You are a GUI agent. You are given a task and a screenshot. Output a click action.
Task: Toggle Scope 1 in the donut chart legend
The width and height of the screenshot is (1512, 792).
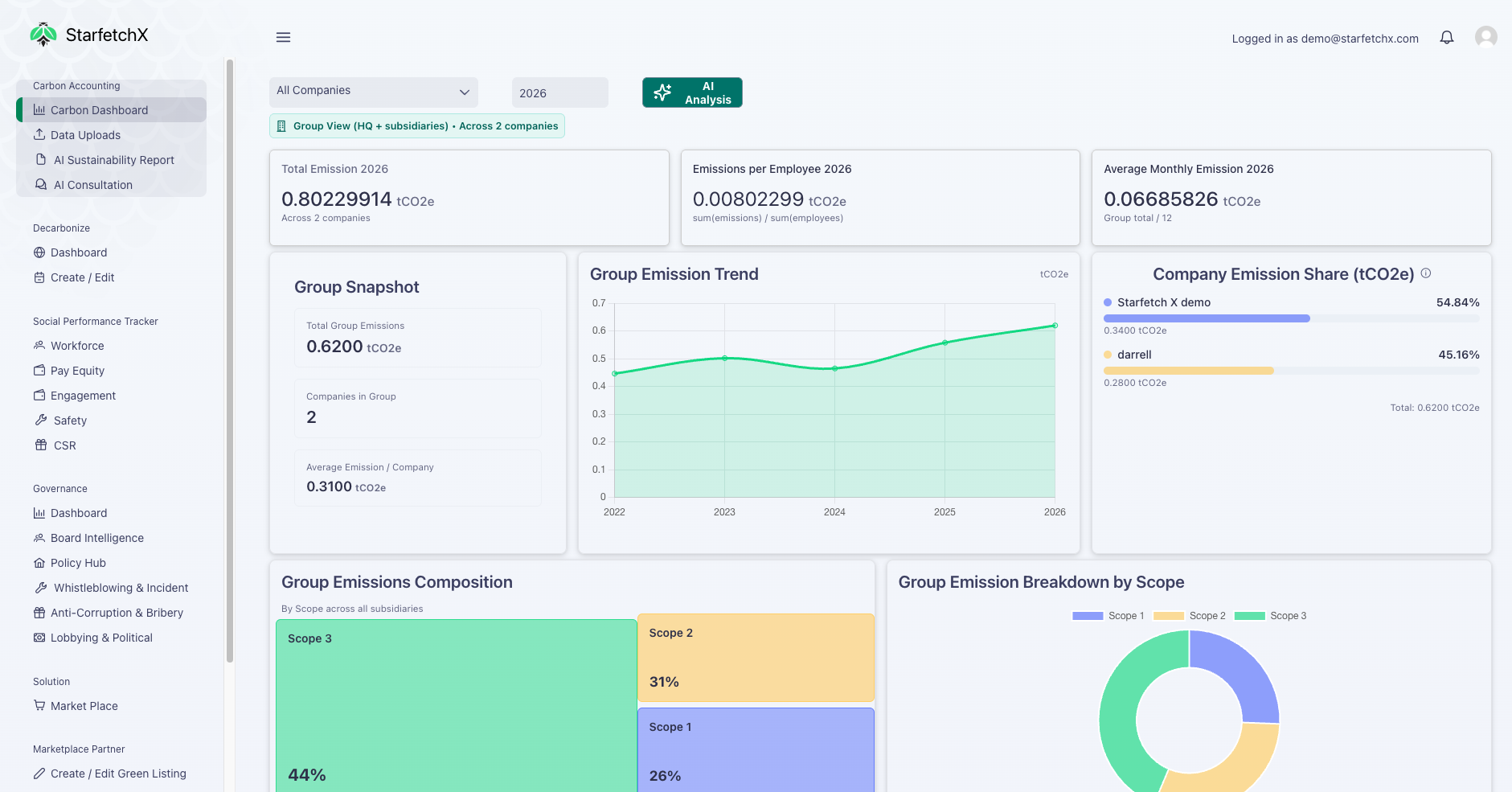coord(1108,615)
